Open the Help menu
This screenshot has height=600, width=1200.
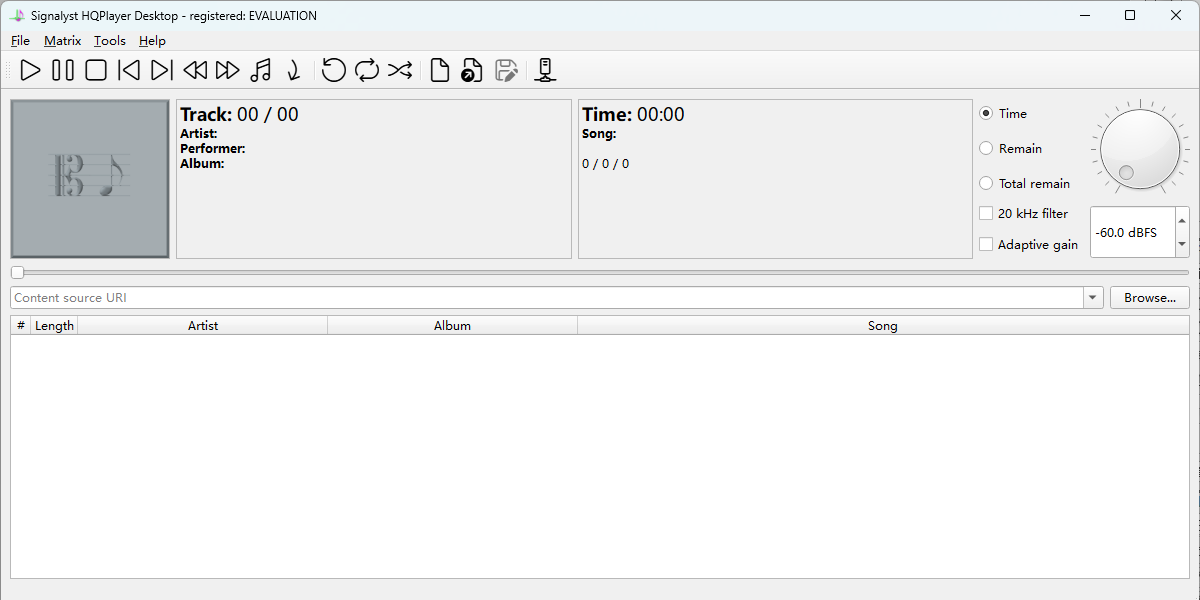point(152,41)
